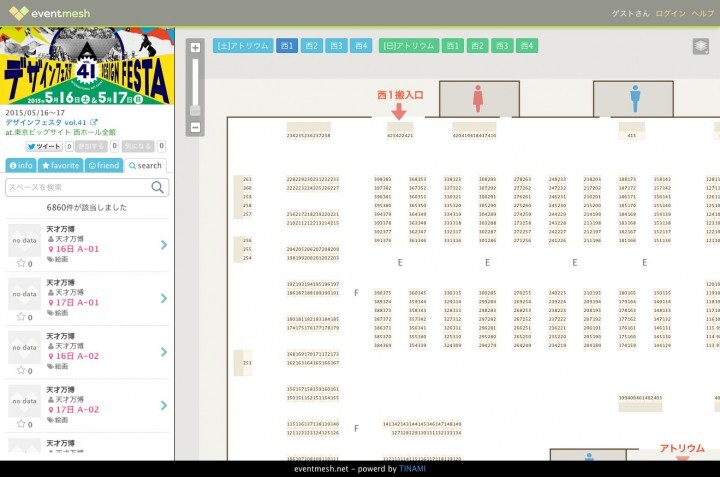Screen dimensions: 720x477
Task: Expand the 17日 A-02 entry chevron
Action: [163, 406]
